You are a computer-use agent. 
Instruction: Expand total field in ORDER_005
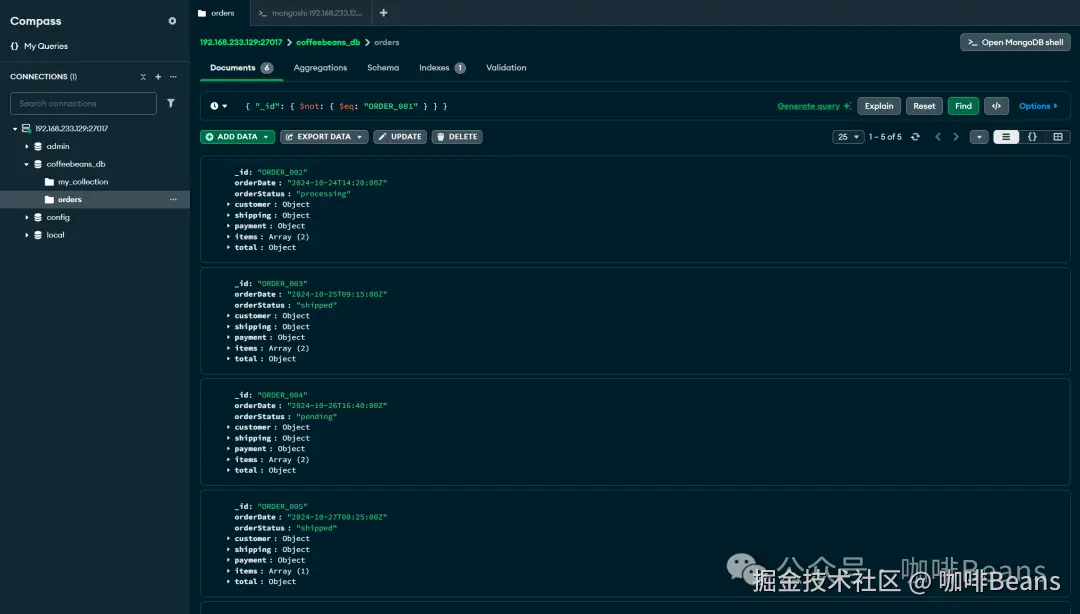229,582
